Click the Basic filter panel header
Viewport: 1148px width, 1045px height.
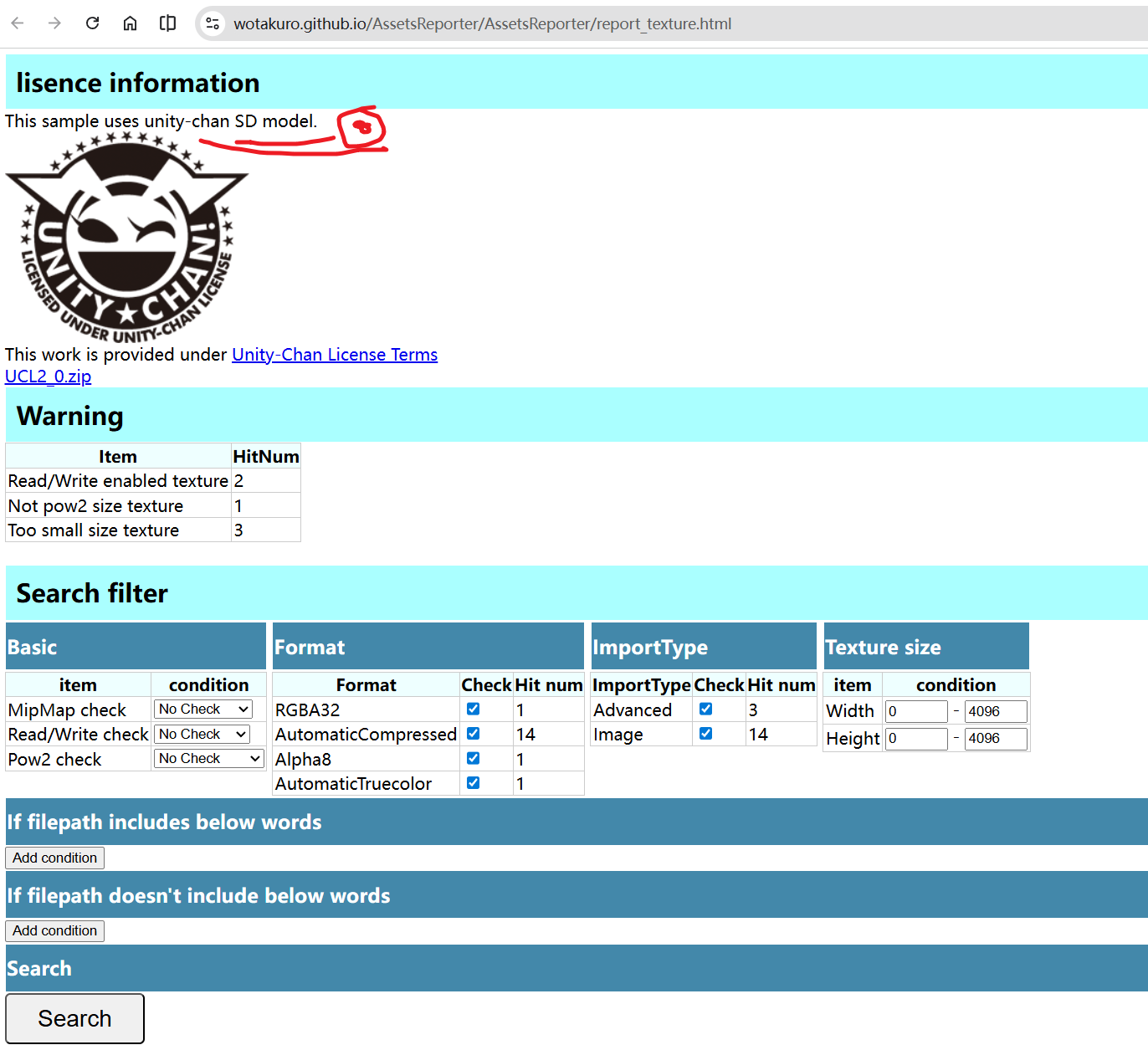[x=136, y=647]
